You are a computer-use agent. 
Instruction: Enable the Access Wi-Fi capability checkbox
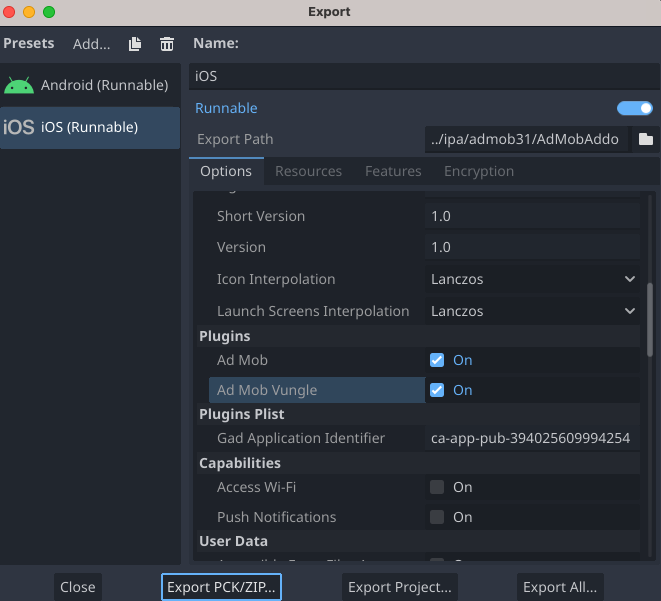[437, 487]
